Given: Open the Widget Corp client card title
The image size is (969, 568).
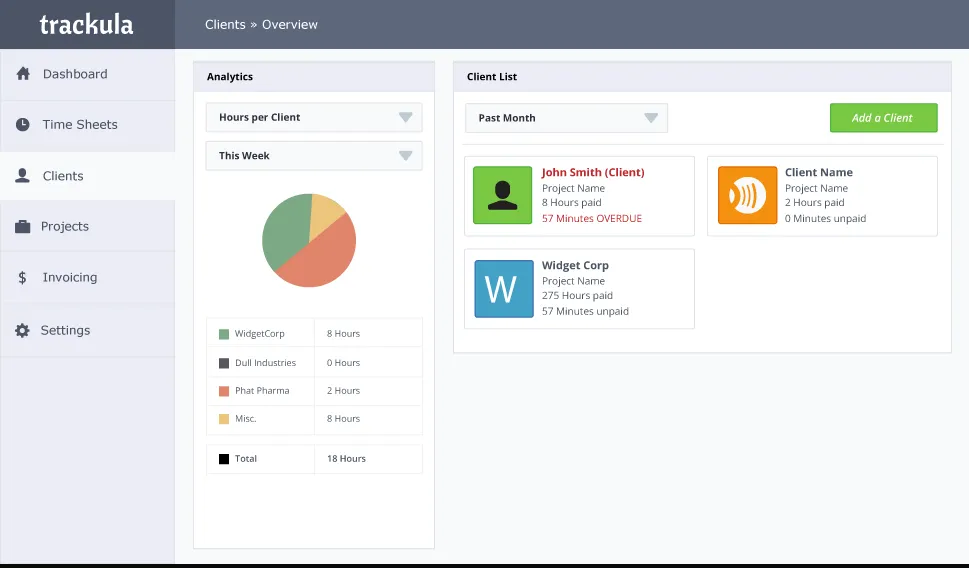Looking at the screenshot, I should coord(575,265).
